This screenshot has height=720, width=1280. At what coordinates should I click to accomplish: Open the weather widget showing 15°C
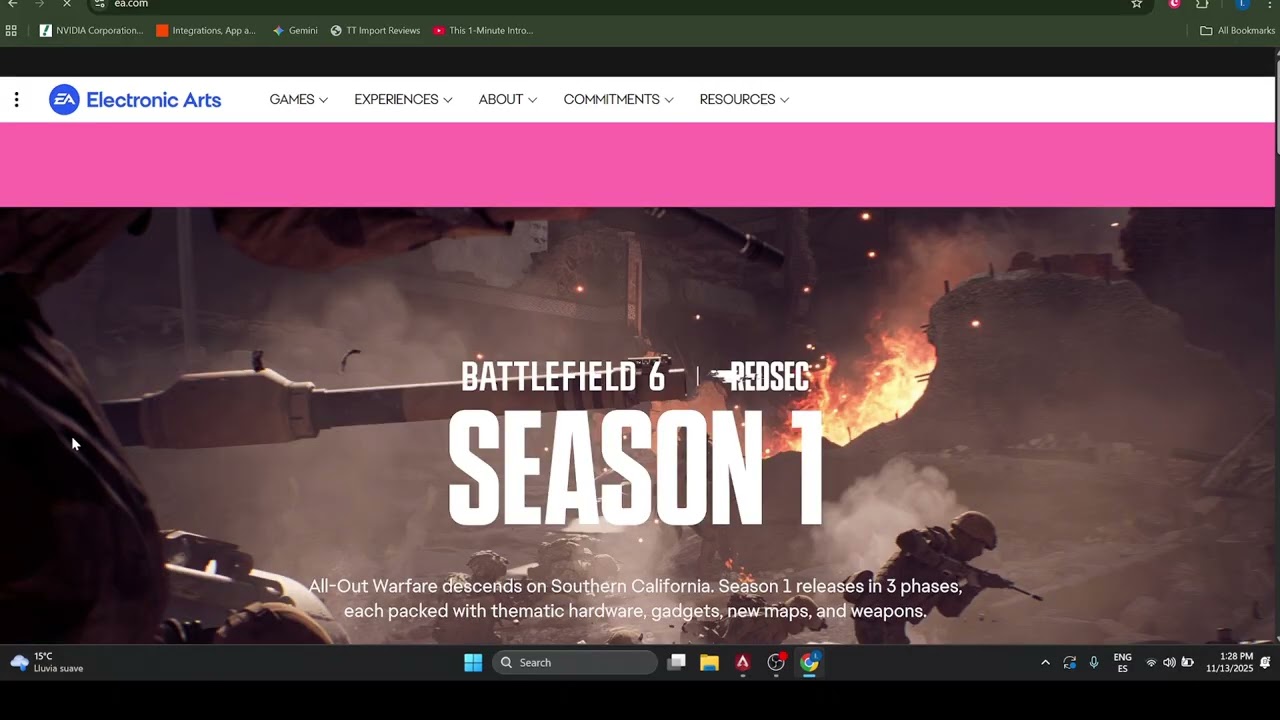tap(47, 662)
